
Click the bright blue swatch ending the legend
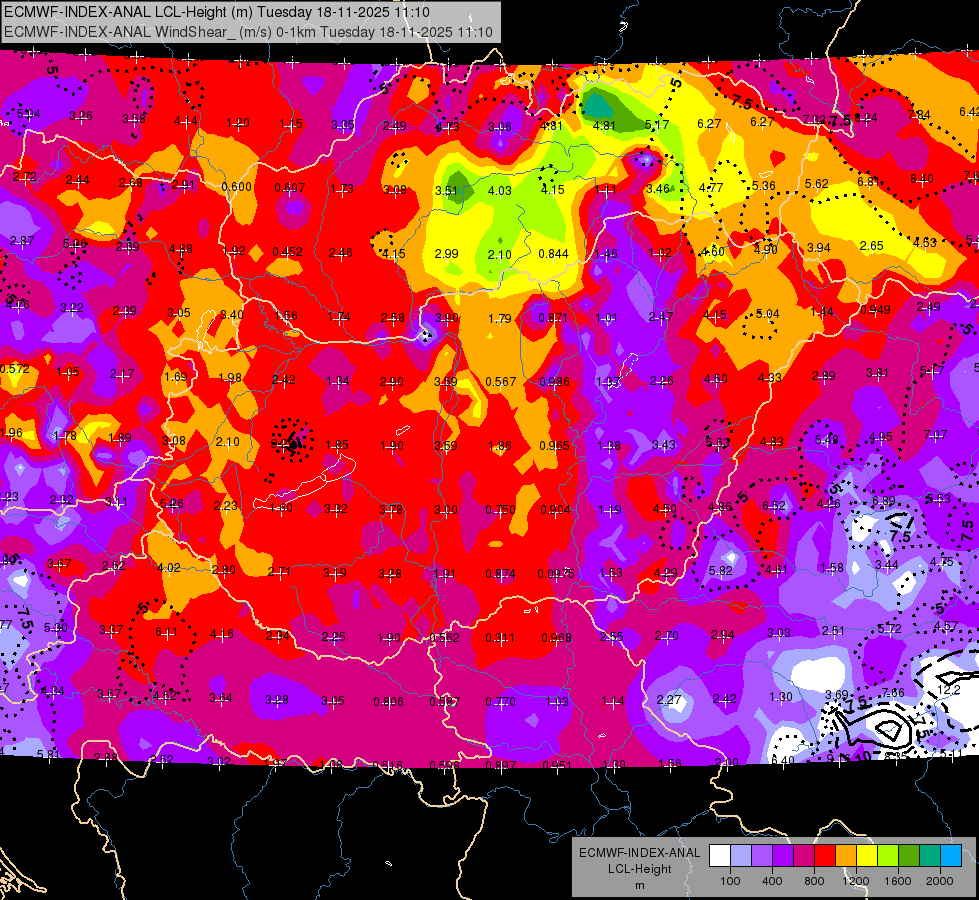(951, 856)
